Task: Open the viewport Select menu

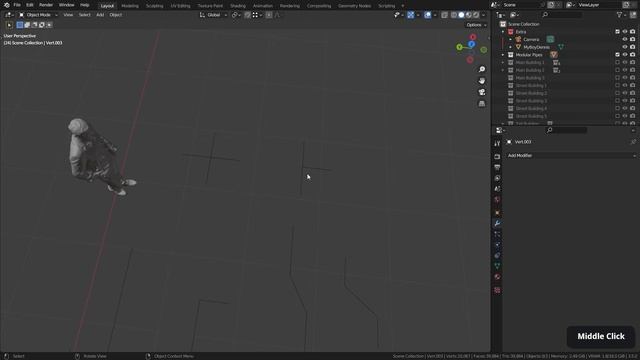Action: pyautogui.click(x=84, y=15)
